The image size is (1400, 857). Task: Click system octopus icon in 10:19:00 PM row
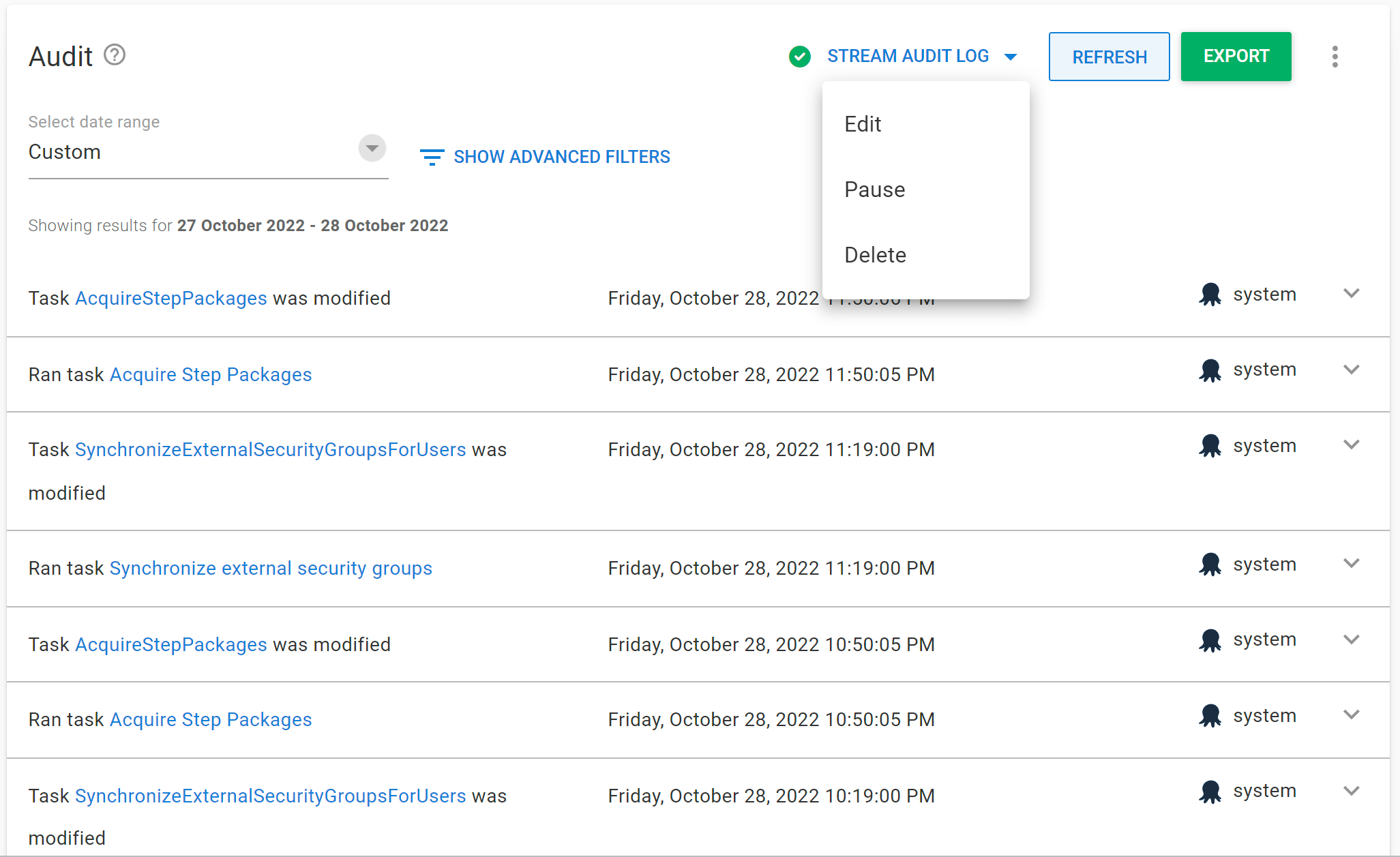point(1210,792)
